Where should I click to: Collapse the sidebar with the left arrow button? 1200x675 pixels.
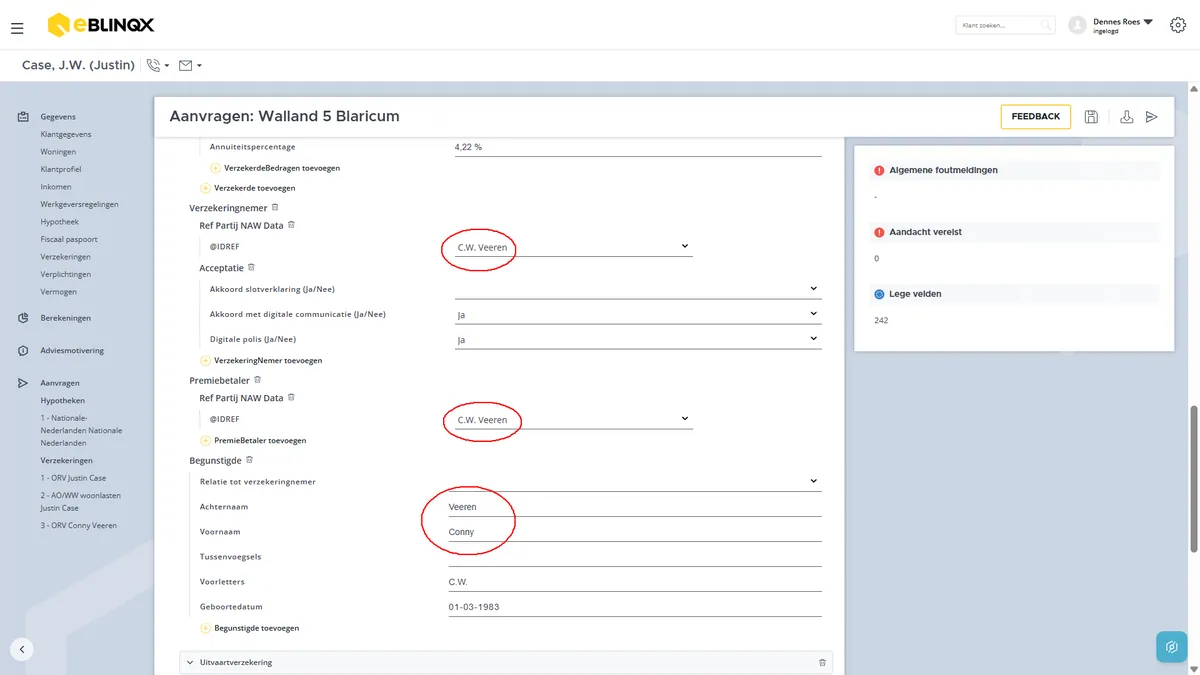pyautogui.click(x=22, y=648)
